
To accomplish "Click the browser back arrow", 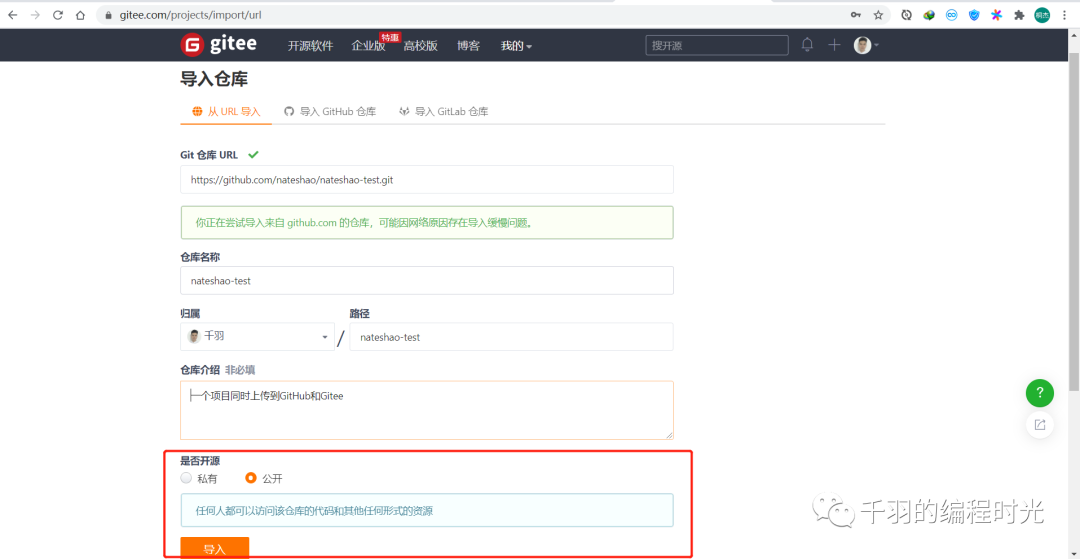I will [12, 14].
